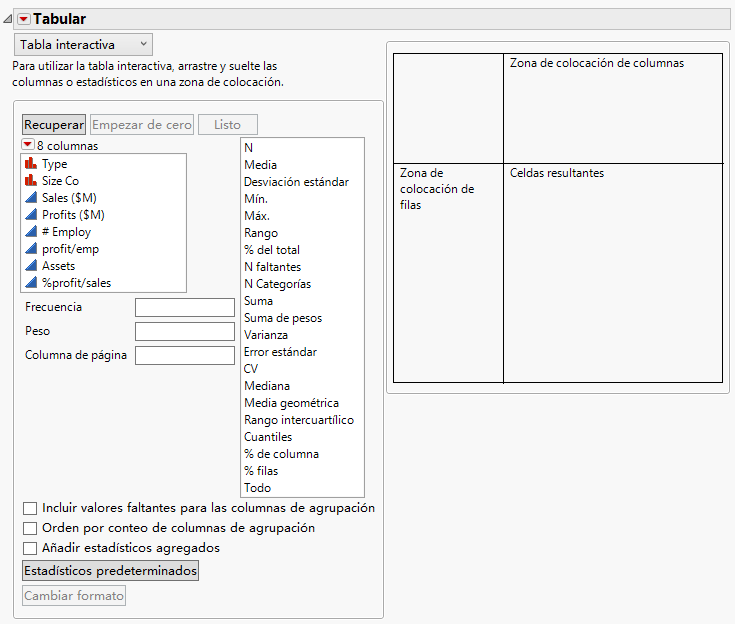Click the nominal icon beside Size Co
The height and width of the screenshot is (624, 735).
click(x=31, y=181)
